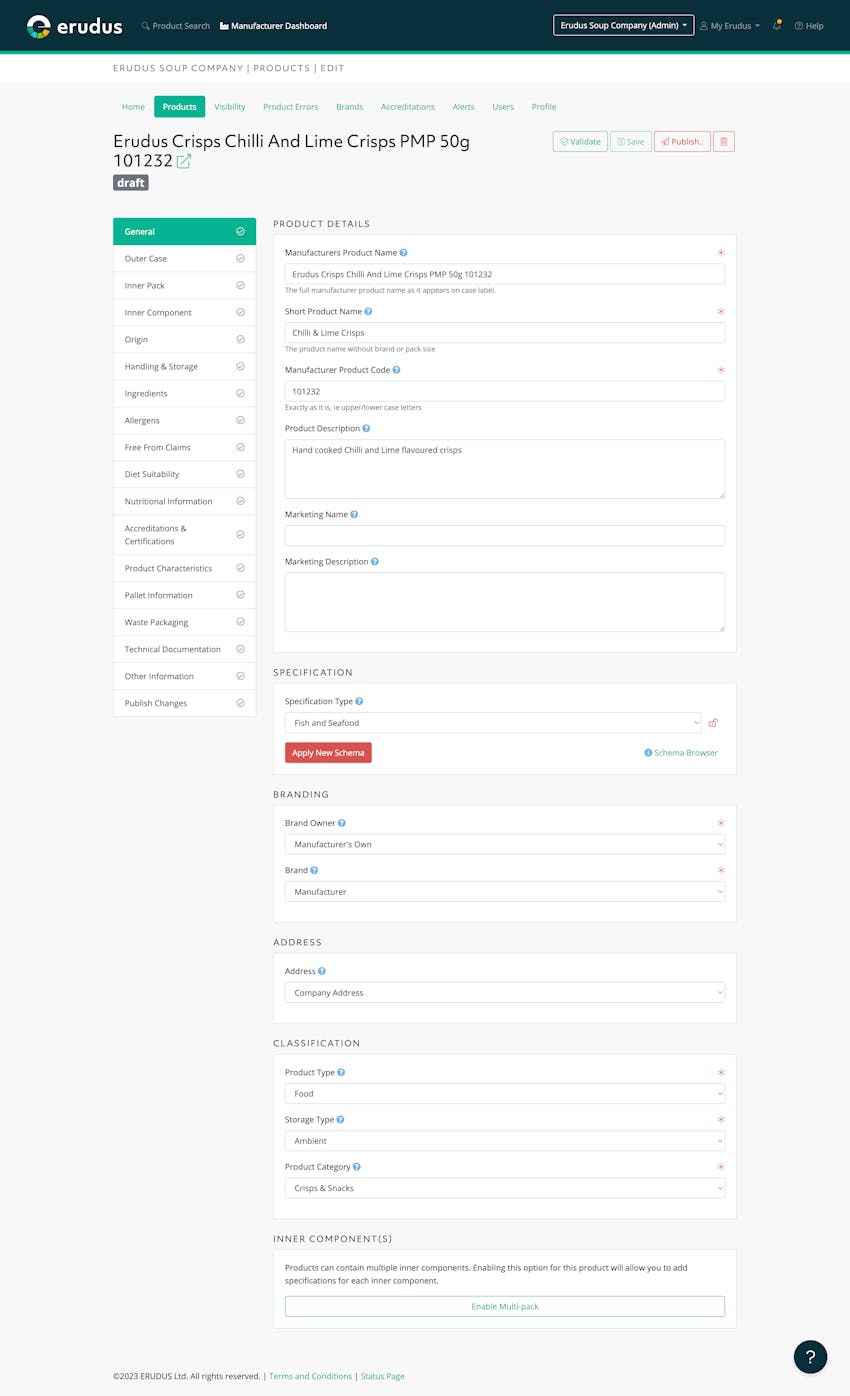Viewport: 850px width, 1396px height.
Task: Click the Publish button
Action: pos(682,142)
